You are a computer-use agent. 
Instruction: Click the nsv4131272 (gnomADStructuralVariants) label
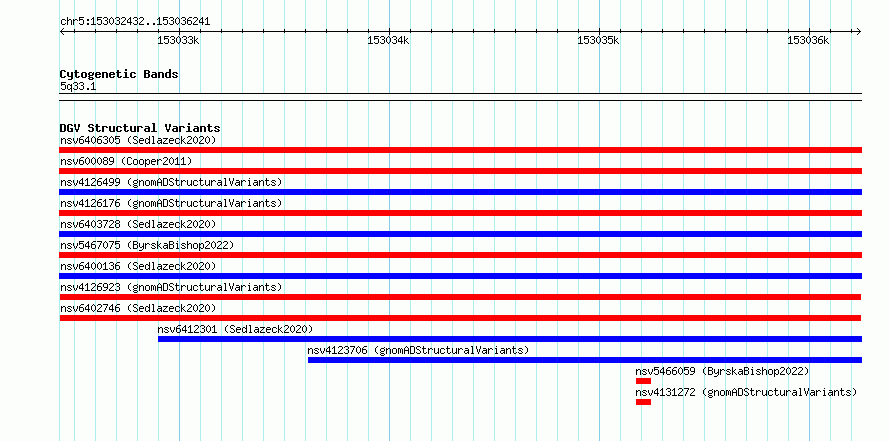[746, 392]
